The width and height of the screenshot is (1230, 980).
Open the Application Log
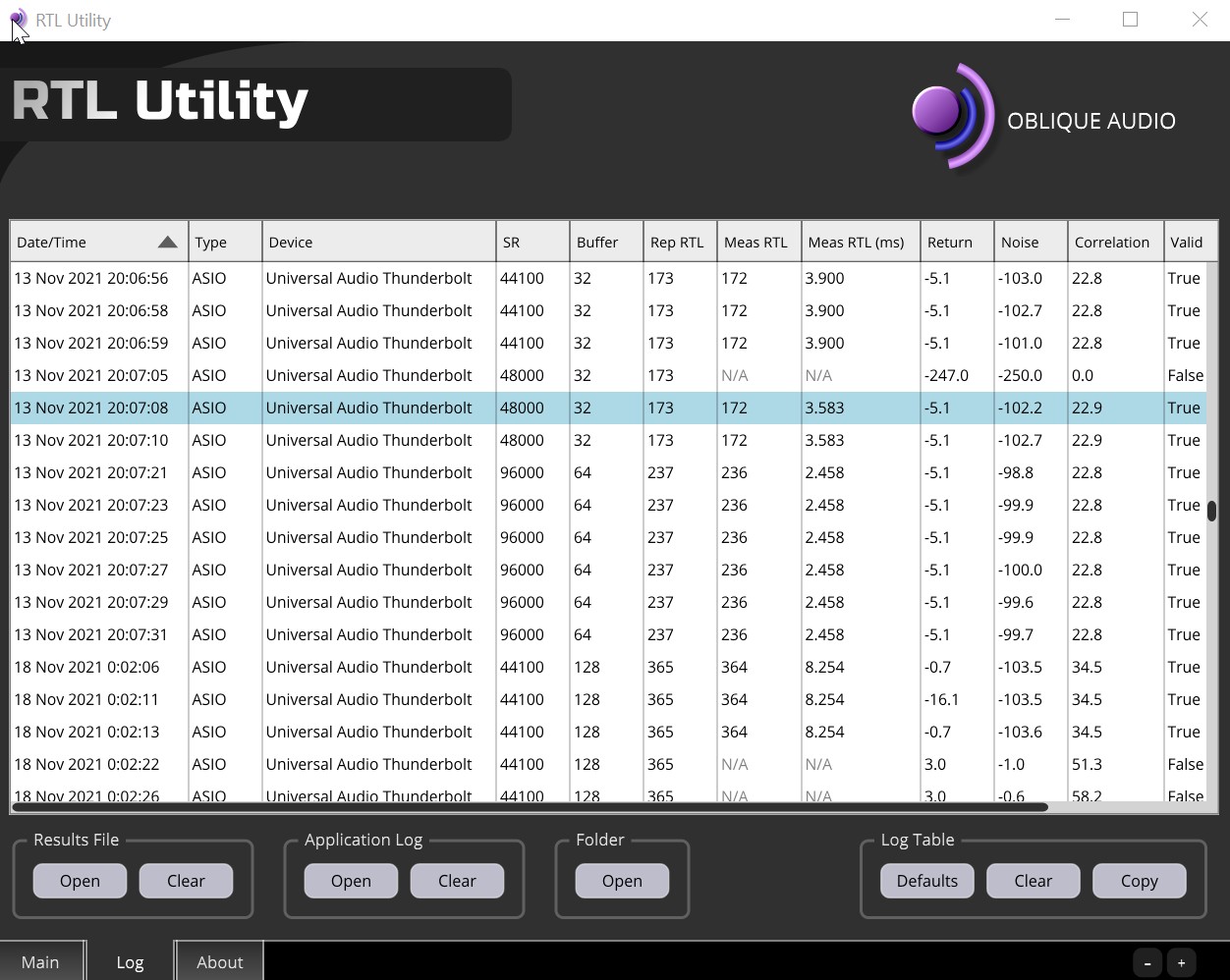[351, 881]
